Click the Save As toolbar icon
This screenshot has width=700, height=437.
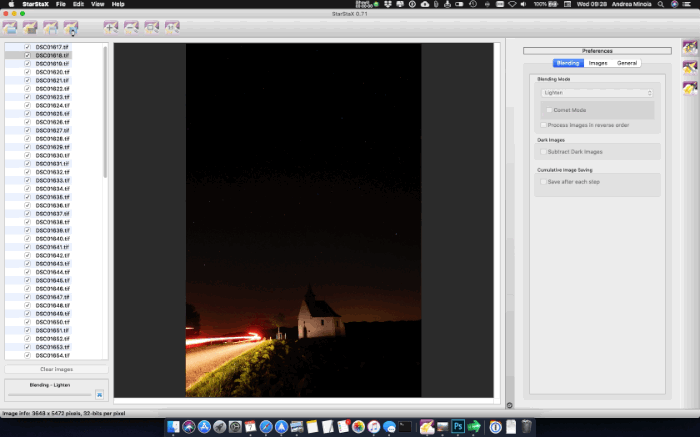[50, 28]
